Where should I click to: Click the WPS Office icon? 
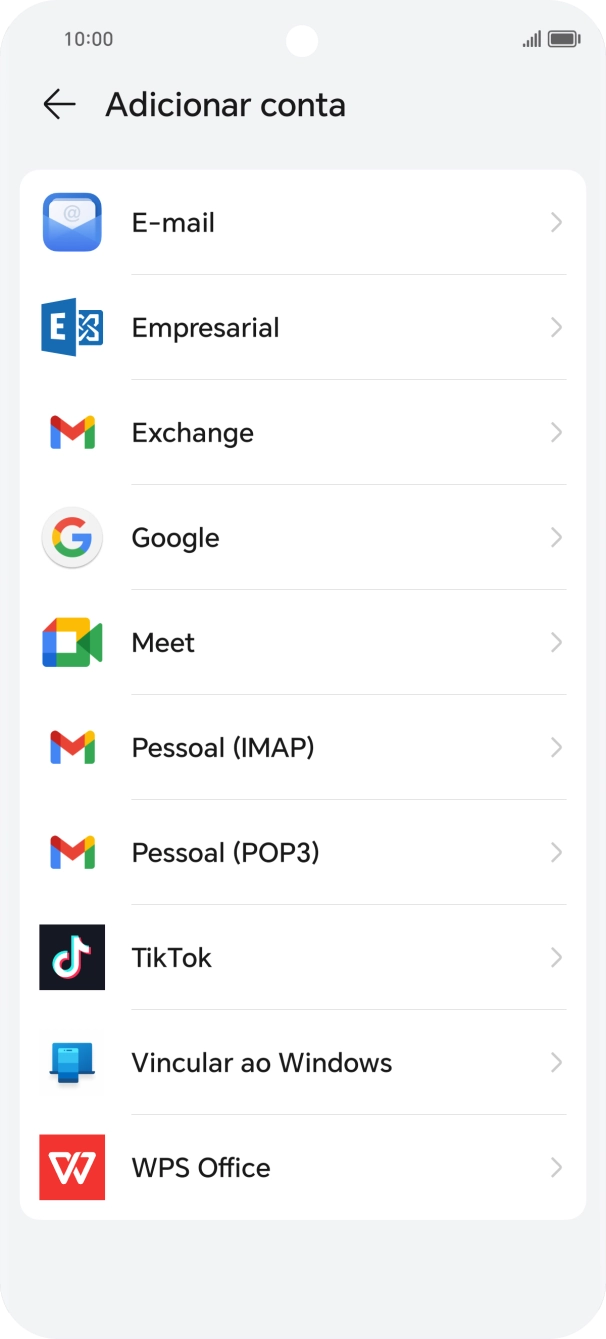click(71, 1167)
